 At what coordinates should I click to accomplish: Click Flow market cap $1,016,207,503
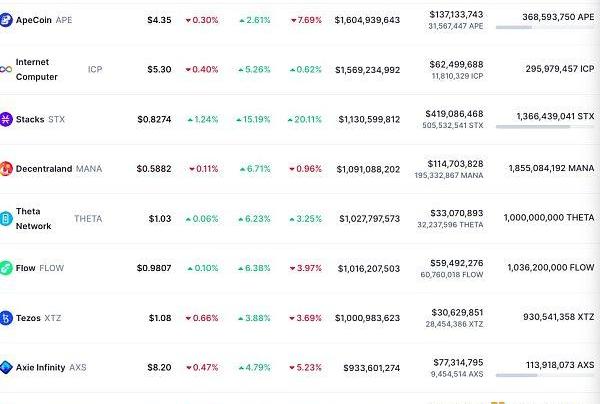368,268
